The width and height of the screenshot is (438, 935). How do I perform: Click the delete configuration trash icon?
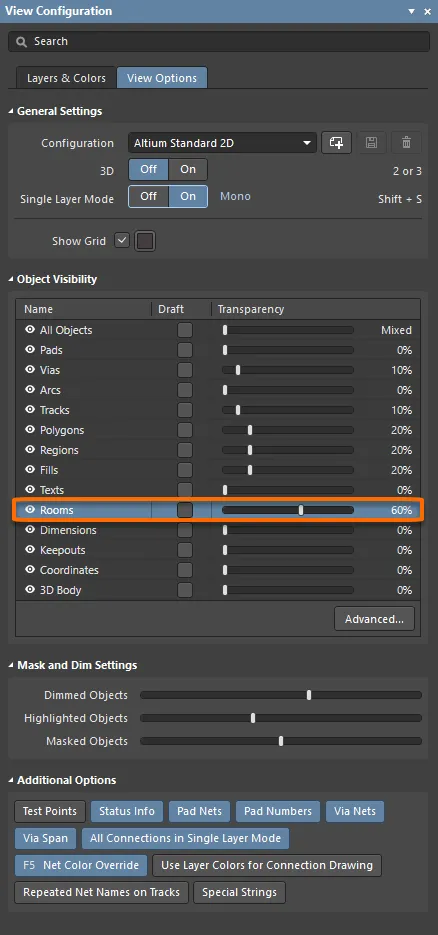point(406,143)
